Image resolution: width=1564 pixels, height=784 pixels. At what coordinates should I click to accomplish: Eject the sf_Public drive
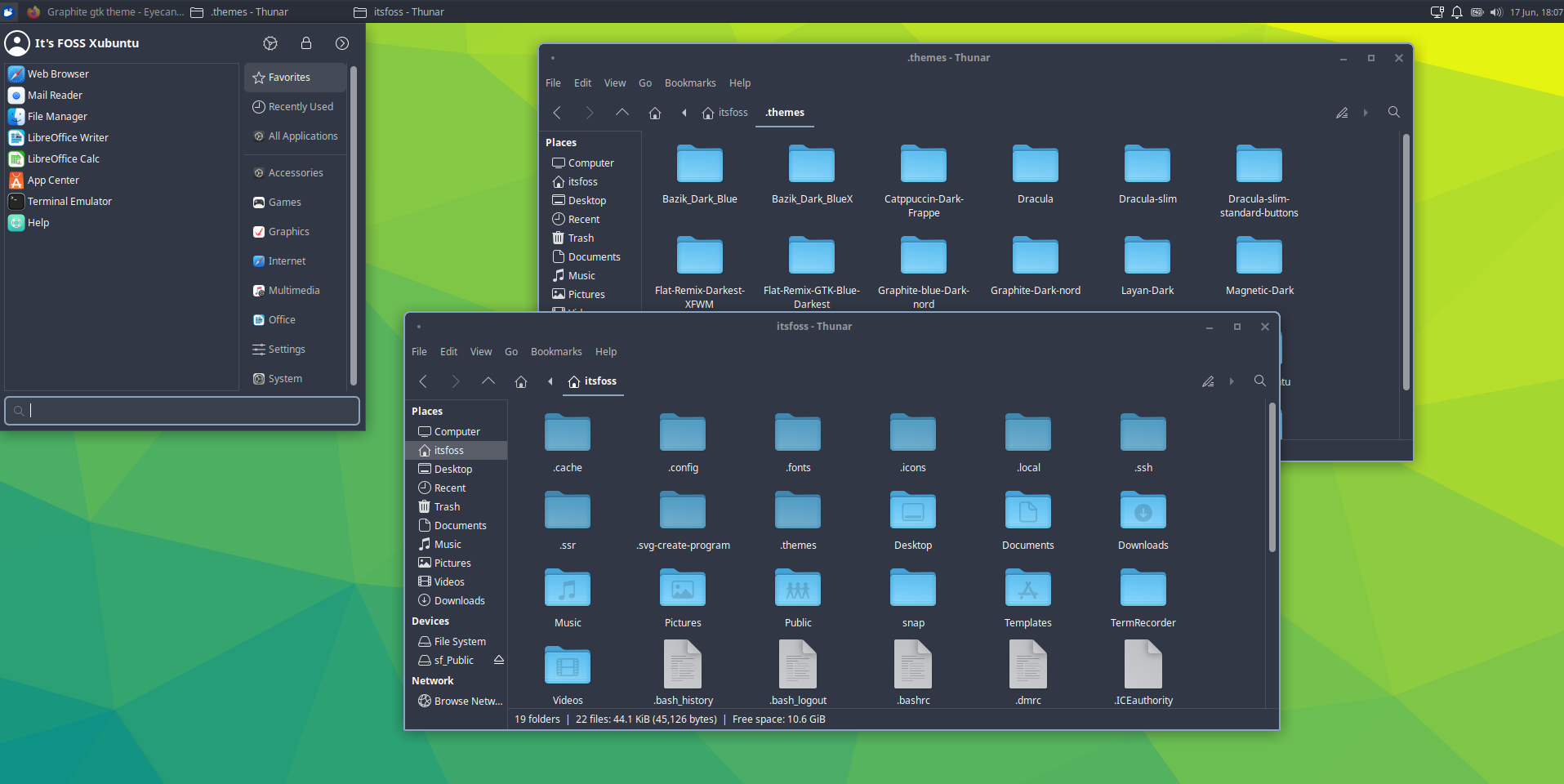498,660
